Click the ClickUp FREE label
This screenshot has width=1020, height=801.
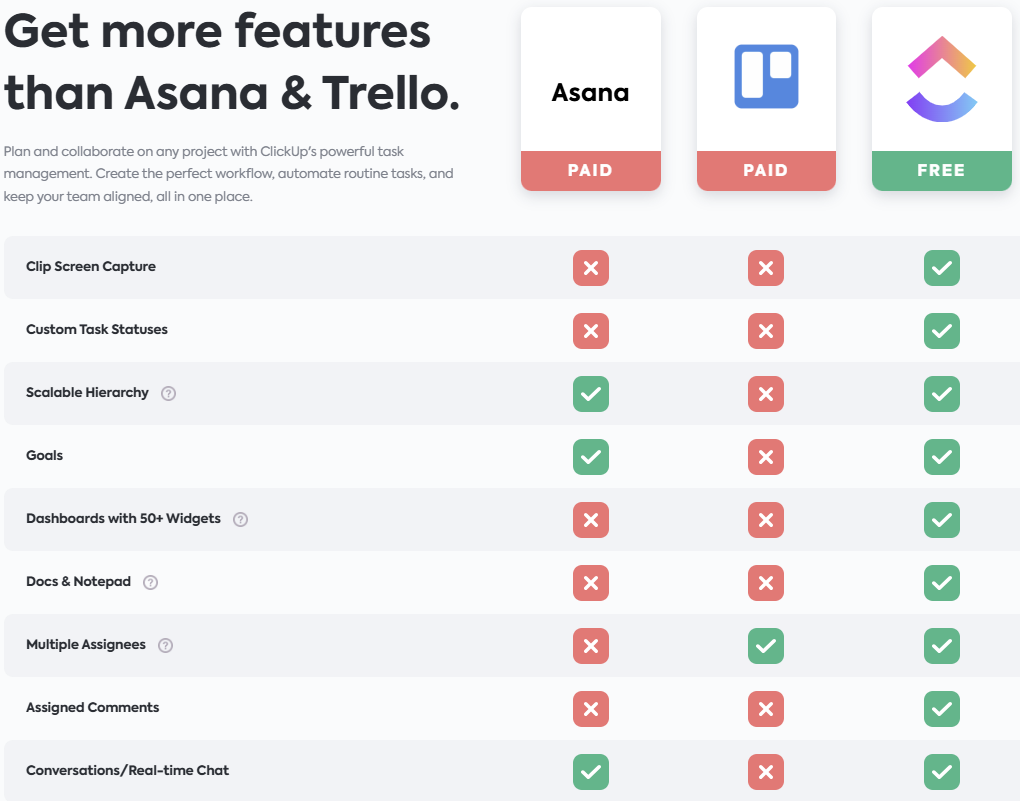pyautogui.click(x=942, y=170)
